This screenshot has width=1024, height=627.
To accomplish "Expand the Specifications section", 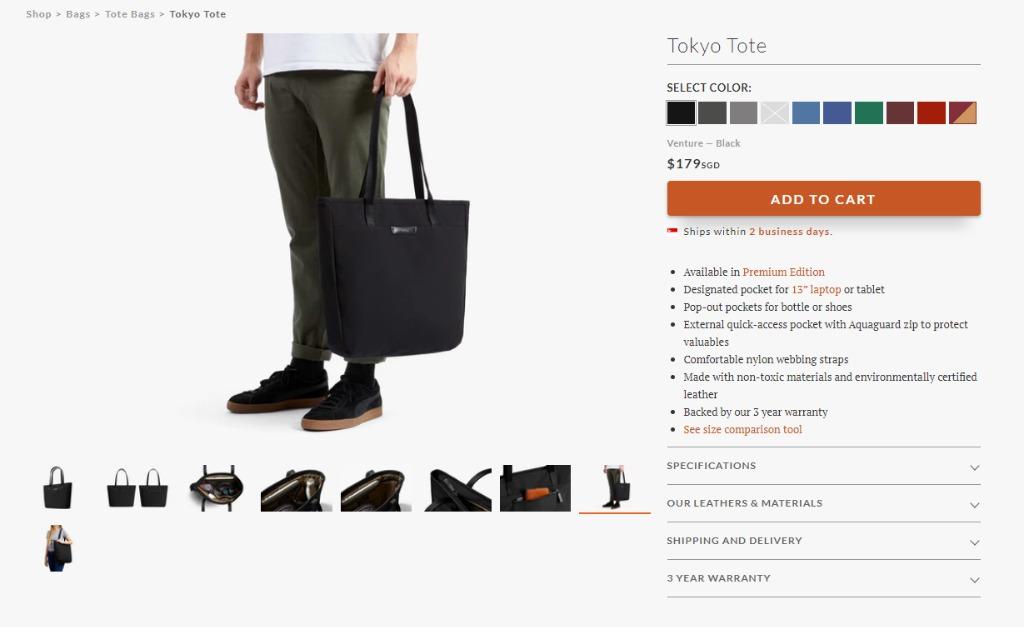I will click(x=824, y=466).
